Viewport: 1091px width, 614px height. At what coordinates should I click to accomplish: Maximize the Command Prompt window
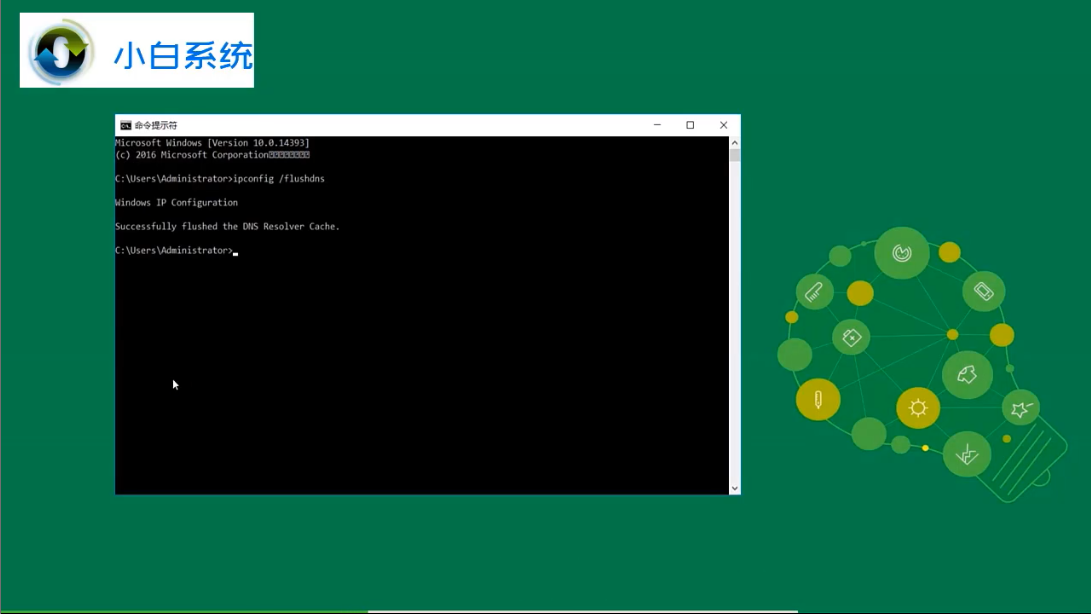click(x=690, y=125)
